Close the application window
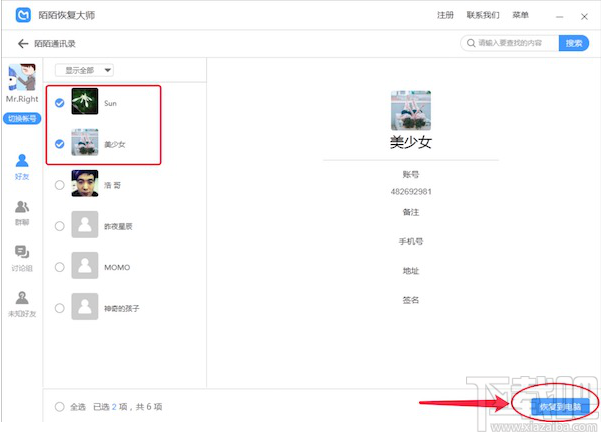This screenshot has width=606, height=437. click(584, 17)
